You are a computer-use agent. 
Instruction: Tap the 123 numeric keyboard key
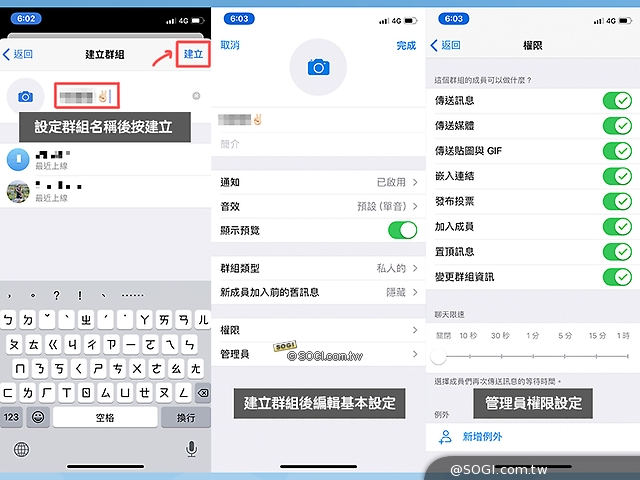(11, 417)
